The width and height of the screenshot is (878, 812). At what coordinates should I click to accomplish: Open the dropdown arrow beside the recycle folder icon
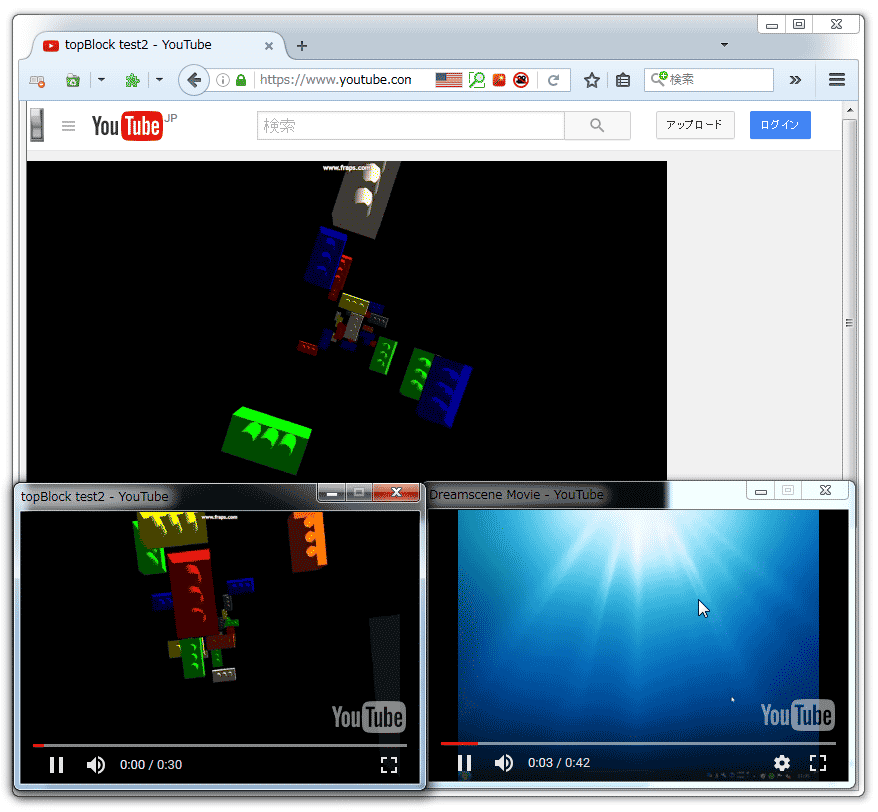(101, 80)
